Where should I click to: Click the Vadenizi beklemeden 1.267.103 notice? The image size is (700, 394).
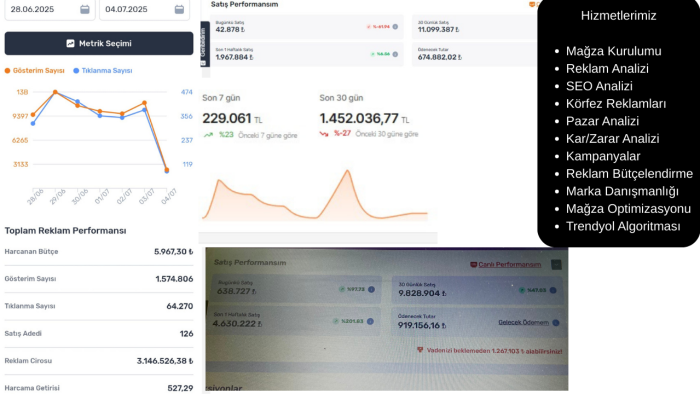(x=489, y=351)
